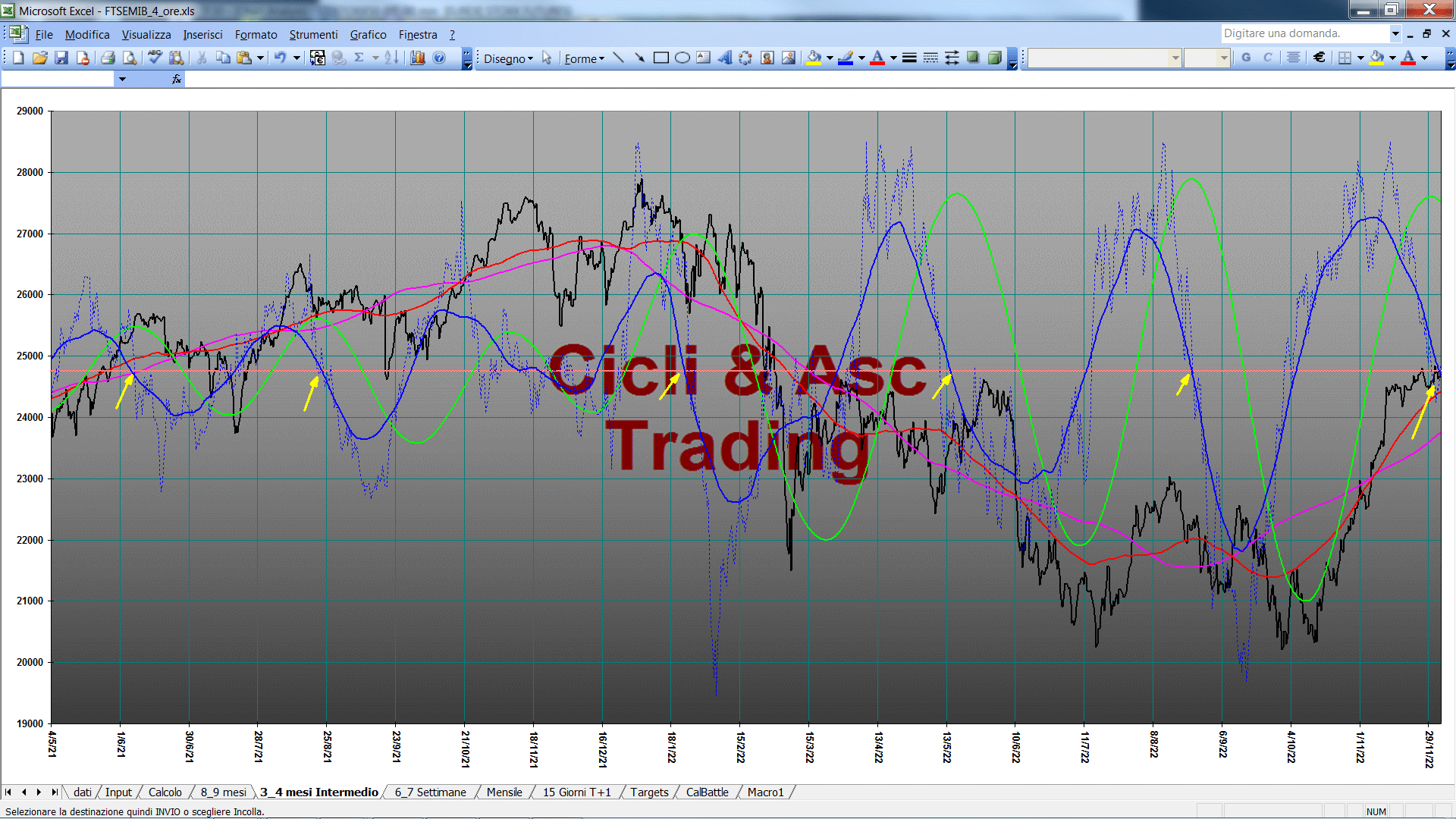Expand the Name Box dropdown arrow
Viewport: 1456px width, 819px height.
[122, 79]
